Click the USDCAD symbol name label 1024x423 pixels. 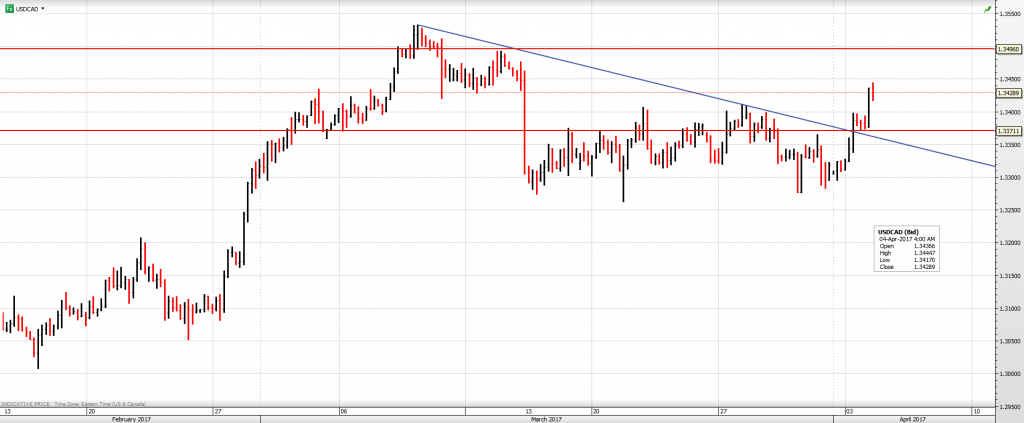click(x=27, y=8)
